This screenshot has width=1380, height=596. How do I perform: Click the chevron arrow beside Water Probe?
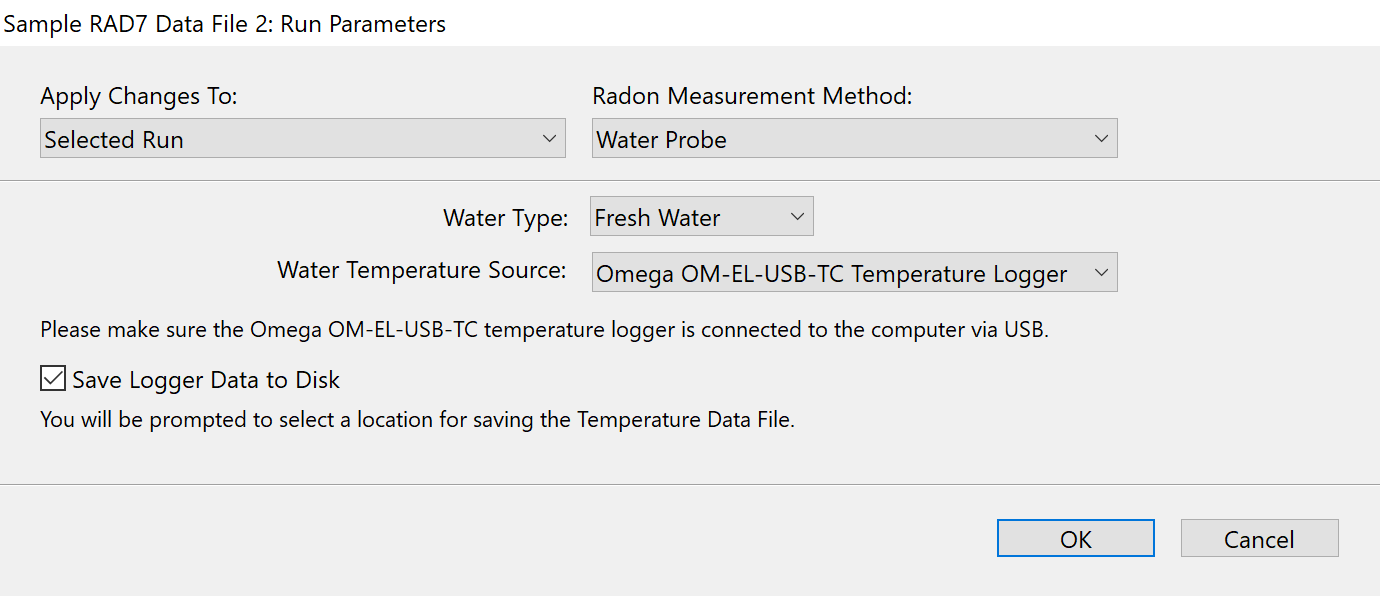(1100, 139)
